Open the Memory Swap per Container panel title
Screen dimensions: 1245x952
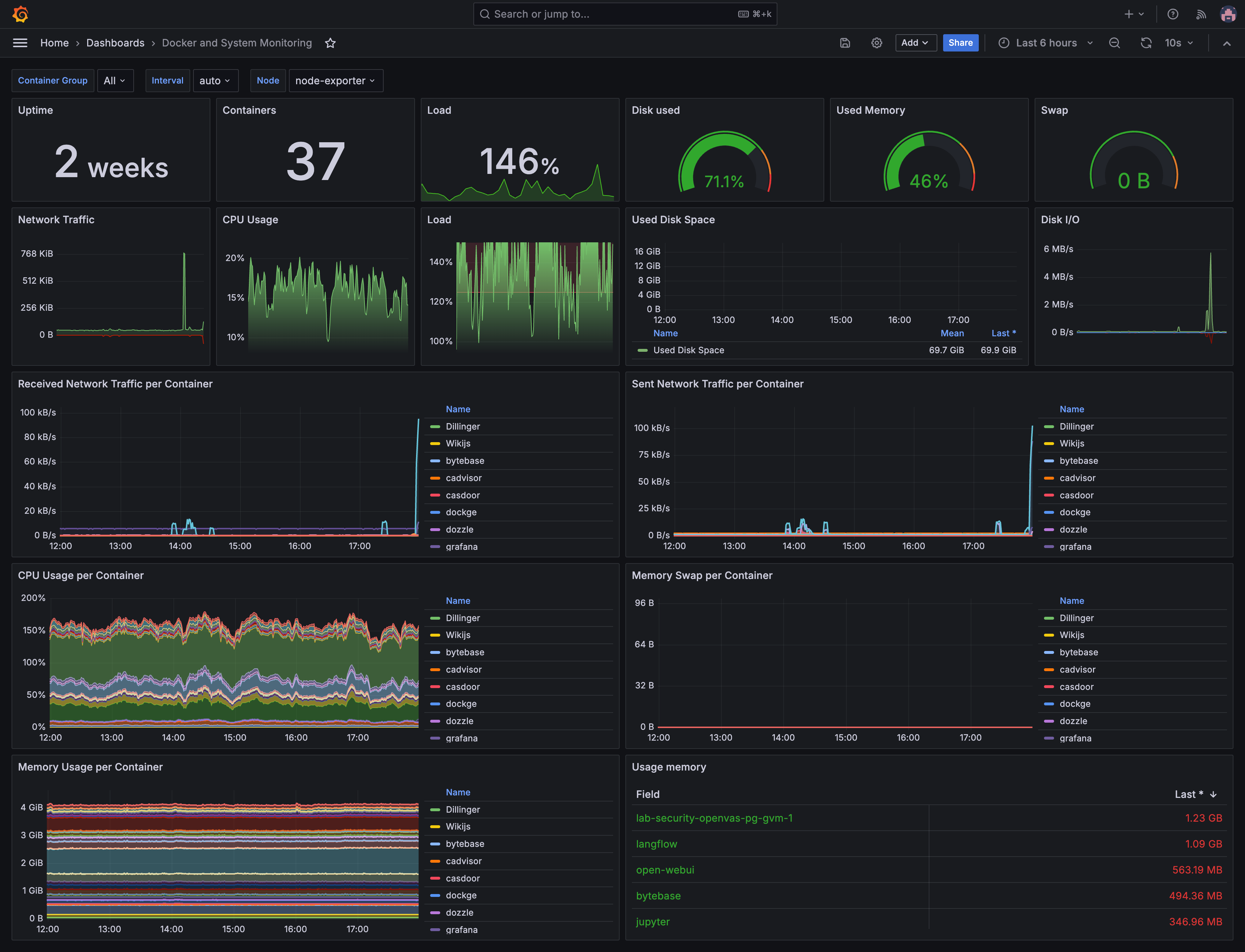pos(702,575)
